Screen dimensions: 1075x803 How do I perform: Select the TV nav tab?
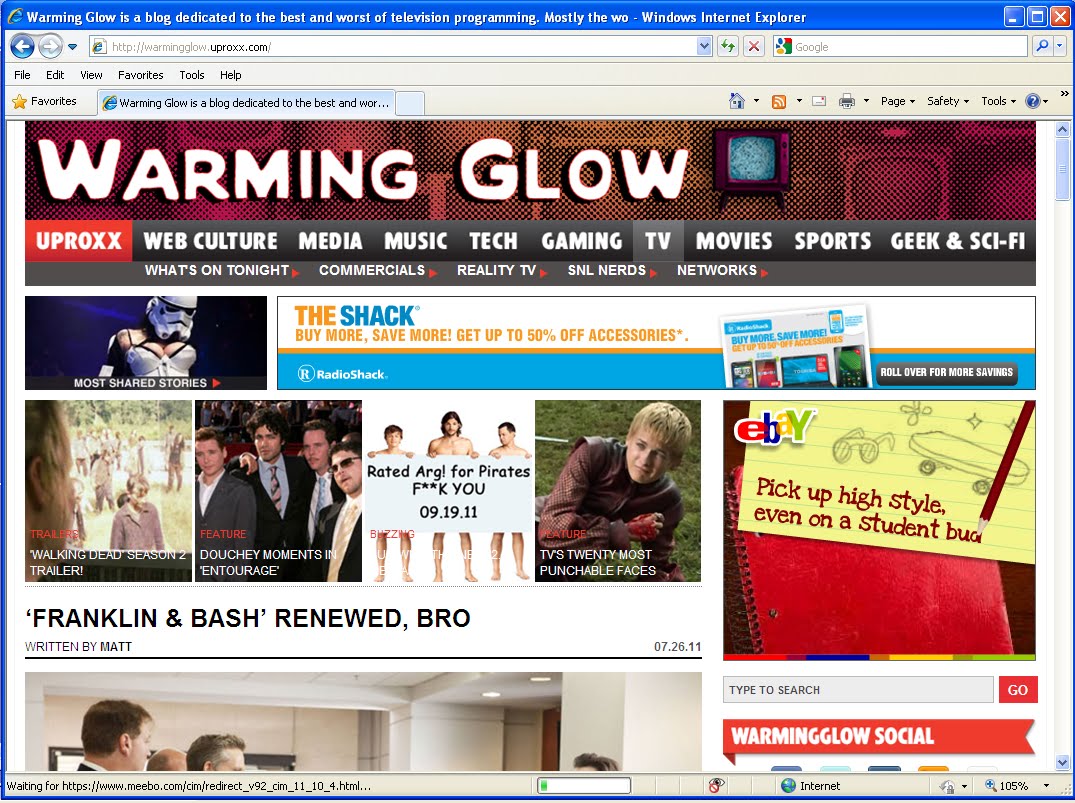point(658,241)
